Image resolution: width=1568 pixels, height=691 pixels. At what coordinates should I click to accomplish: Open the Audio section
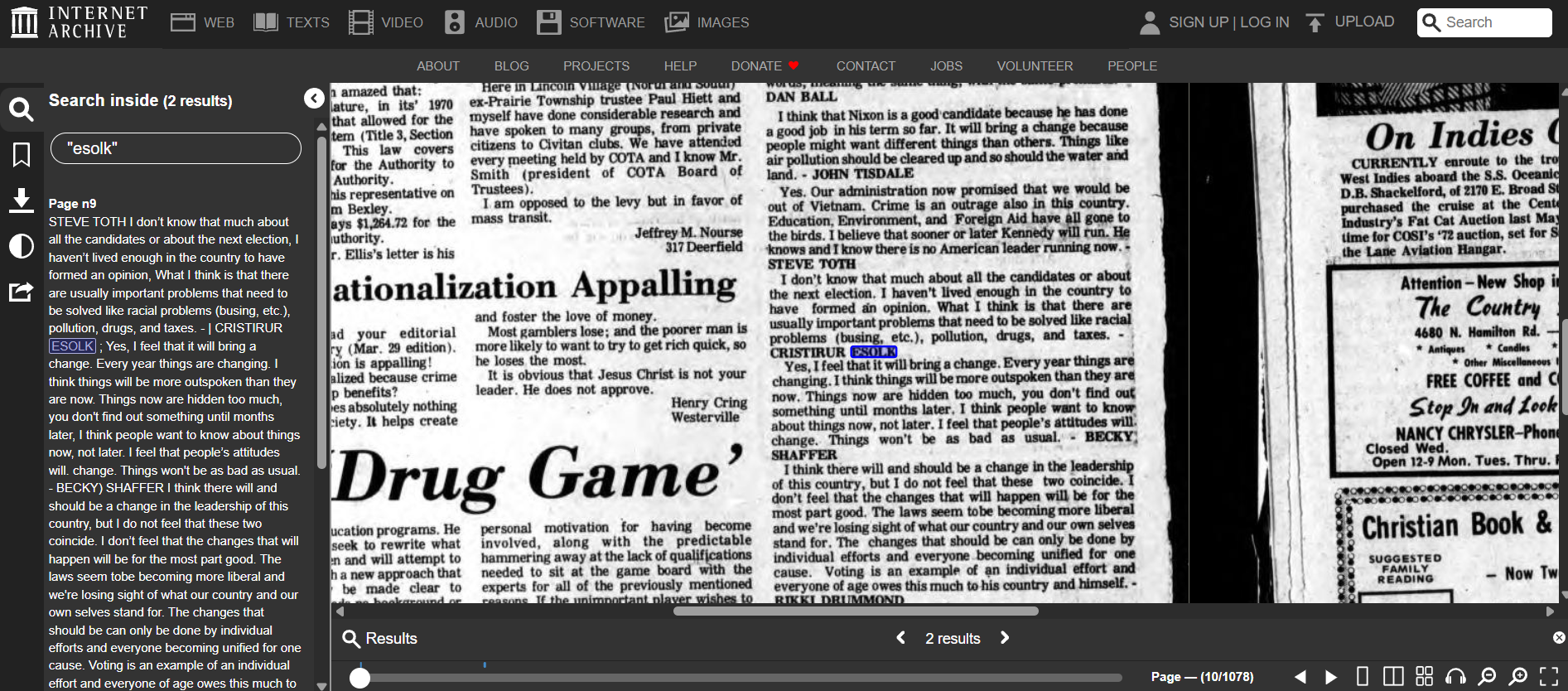[x=480, y=22]
